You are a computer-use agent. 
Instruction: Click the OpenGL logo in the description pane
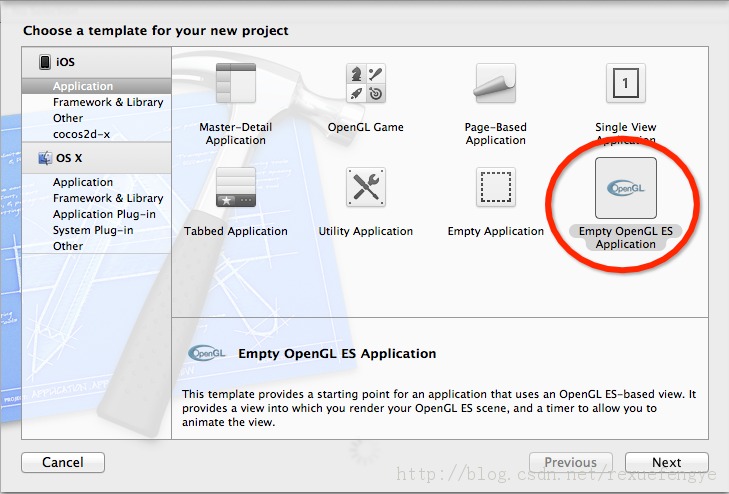pyautogui.click(x=206, y=353)
